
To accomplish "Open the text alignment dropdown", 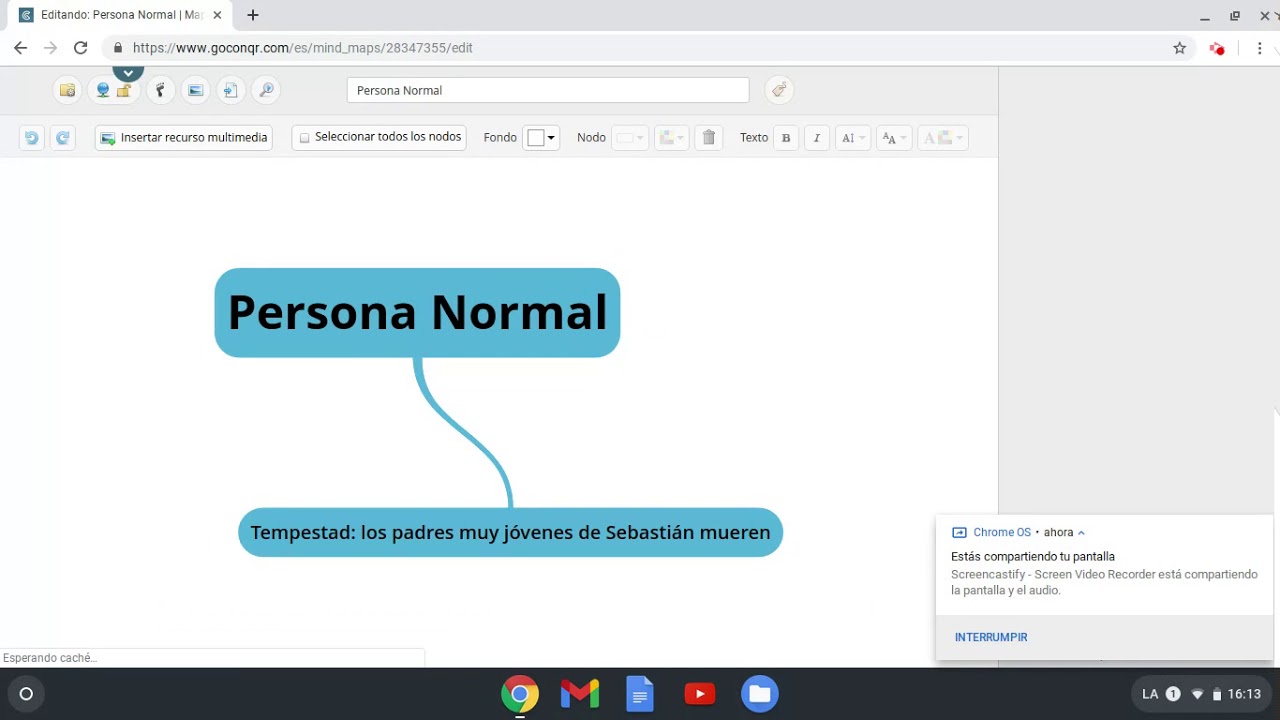I will tap(852, 138).
